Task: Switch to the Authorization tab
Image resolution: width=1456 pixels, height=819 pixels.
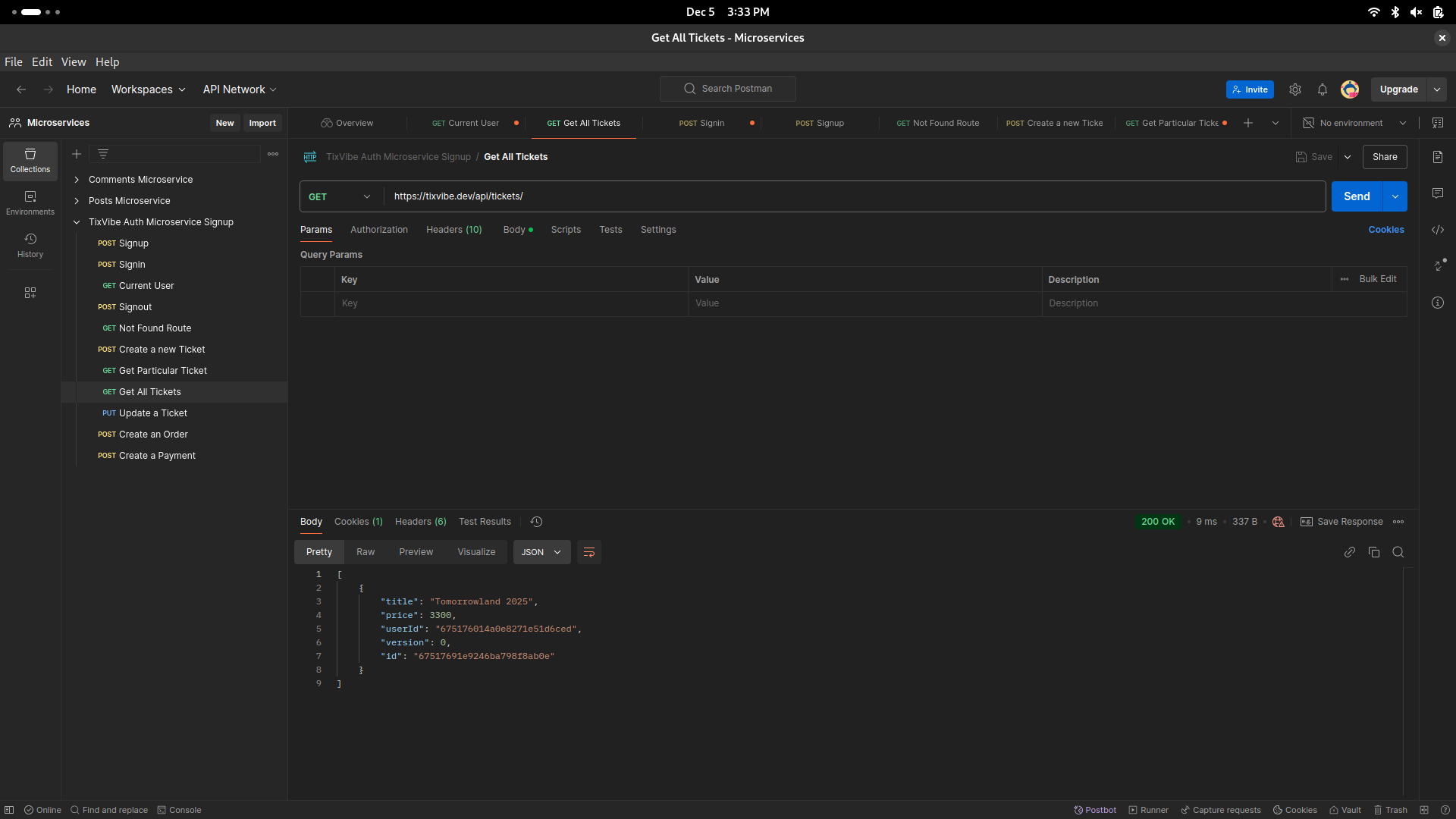Action: click(x=379, y=230)
